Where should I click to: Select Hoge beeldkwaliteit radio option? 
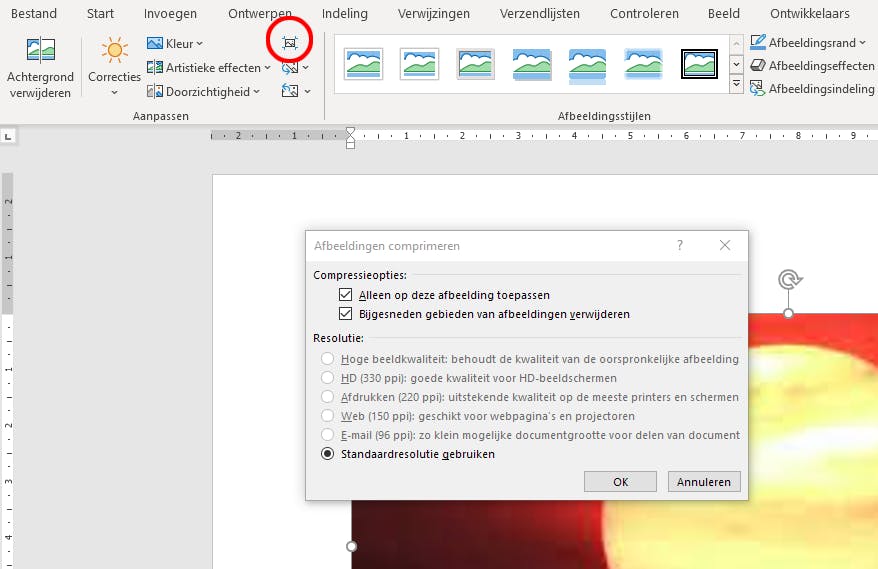(328, 359)
